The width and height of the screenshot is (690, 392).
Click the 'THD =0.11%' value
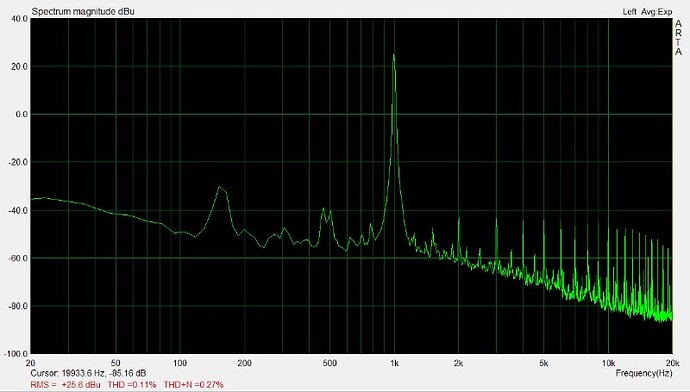point(132,385)
